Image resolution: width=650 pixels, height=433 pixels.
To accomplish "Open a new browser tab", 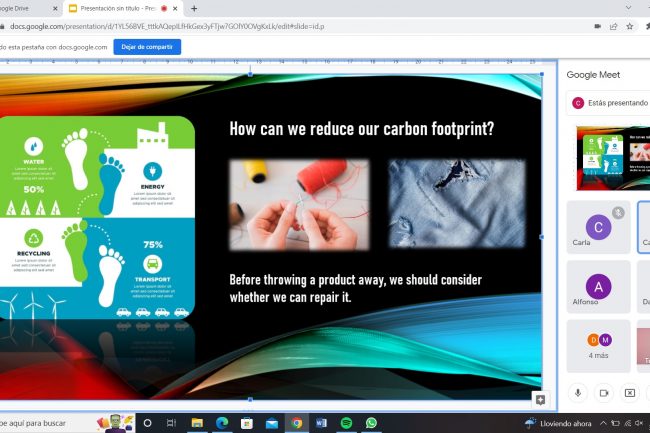I will point(194,8).
